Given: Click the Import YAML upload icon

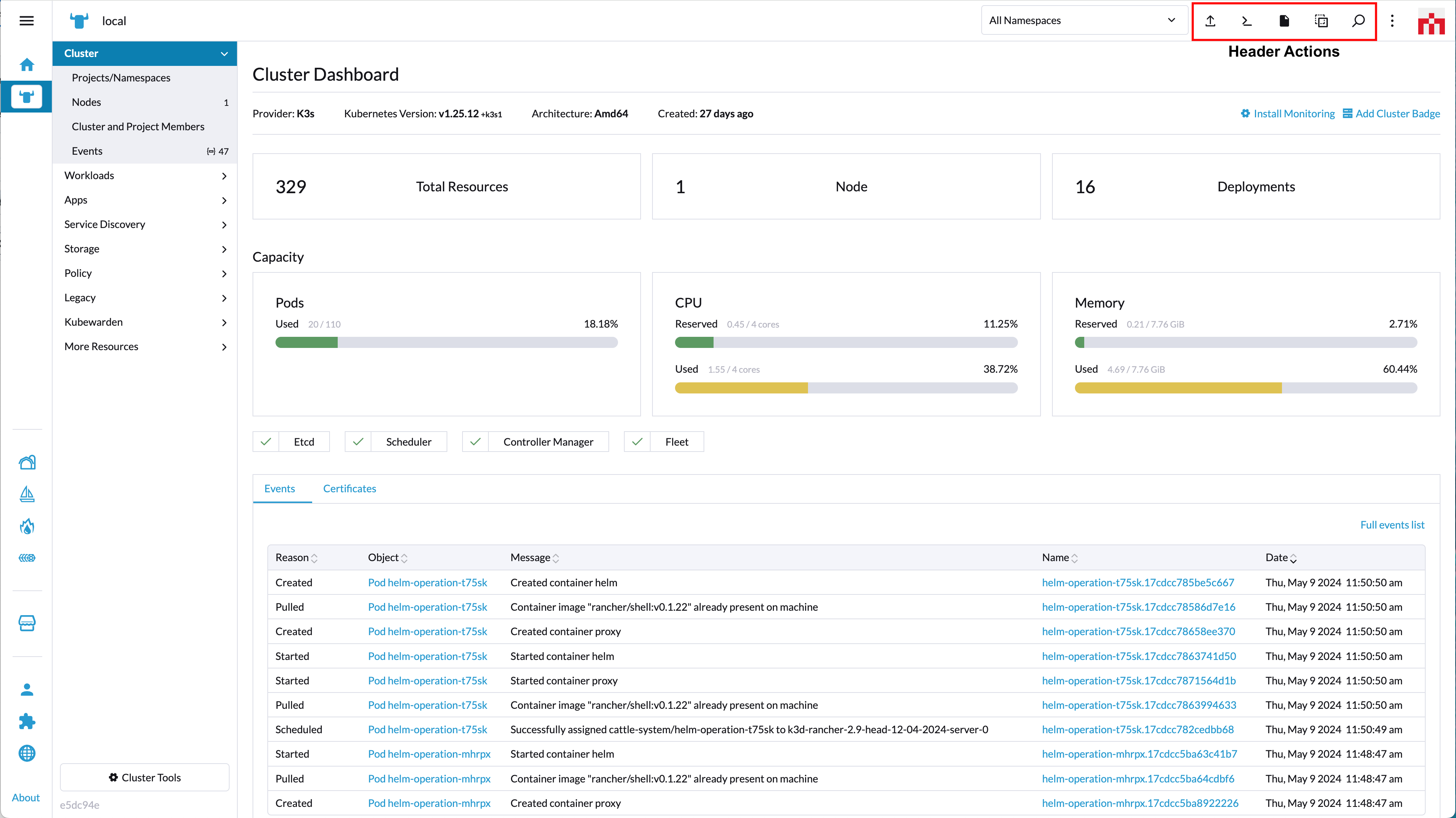Looking at the screenshot, I should coord(1210,21).
